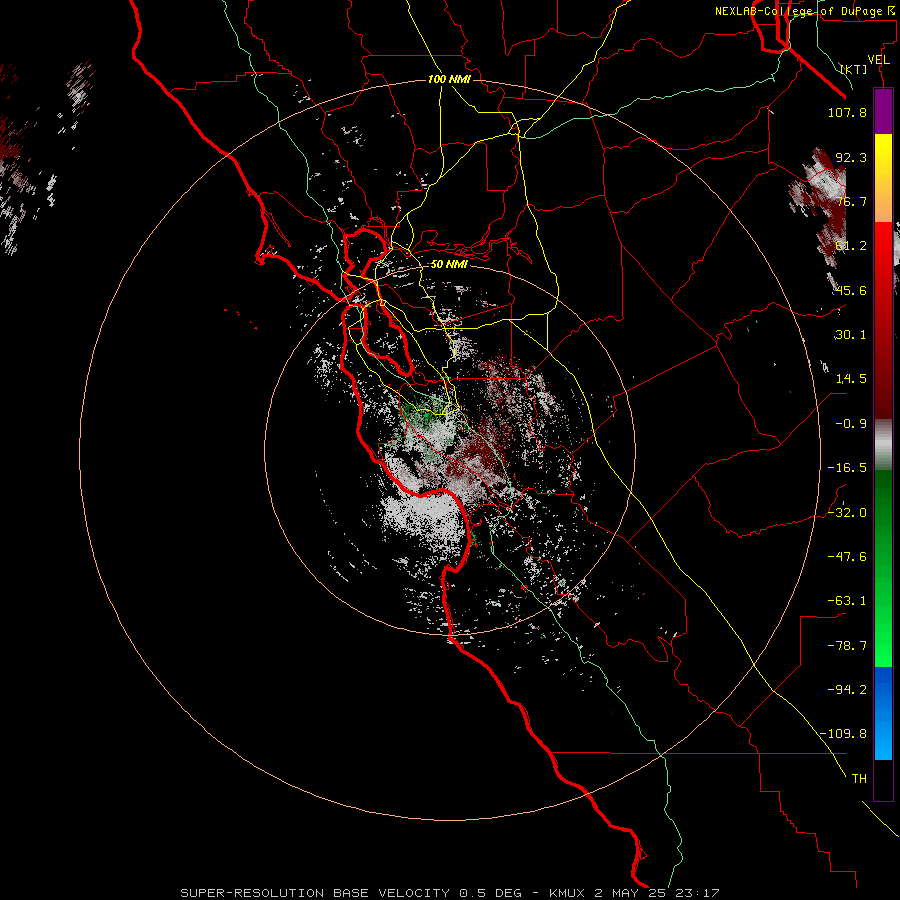This screenshot has height=900, width=900.
Task: Click the 76.7 value on velocity scale
Action: [x=851, y=201]
